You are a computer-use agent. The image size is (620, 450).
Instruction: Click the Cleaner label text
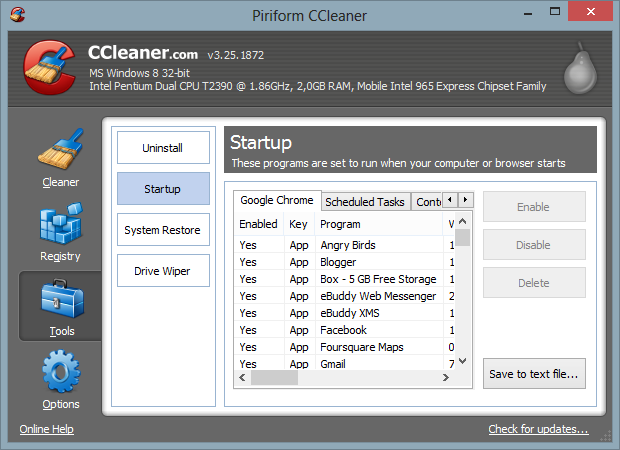tap(61, 182)
